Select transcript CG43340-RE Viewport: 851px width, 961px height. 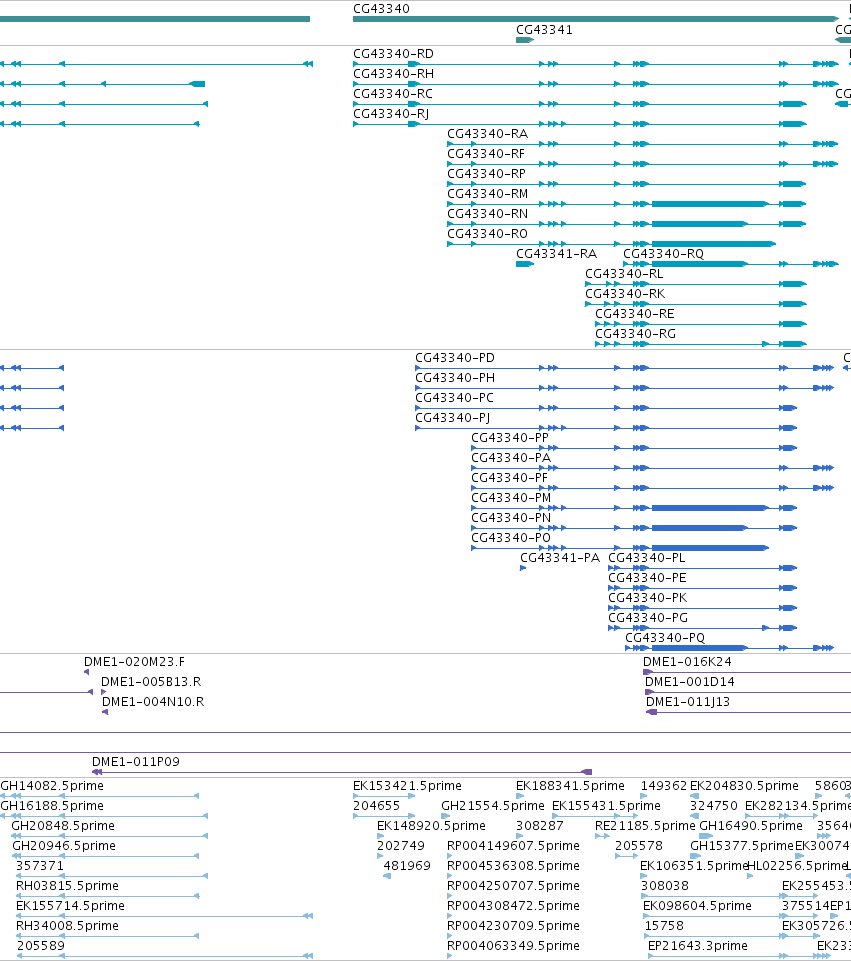[635, 314]
